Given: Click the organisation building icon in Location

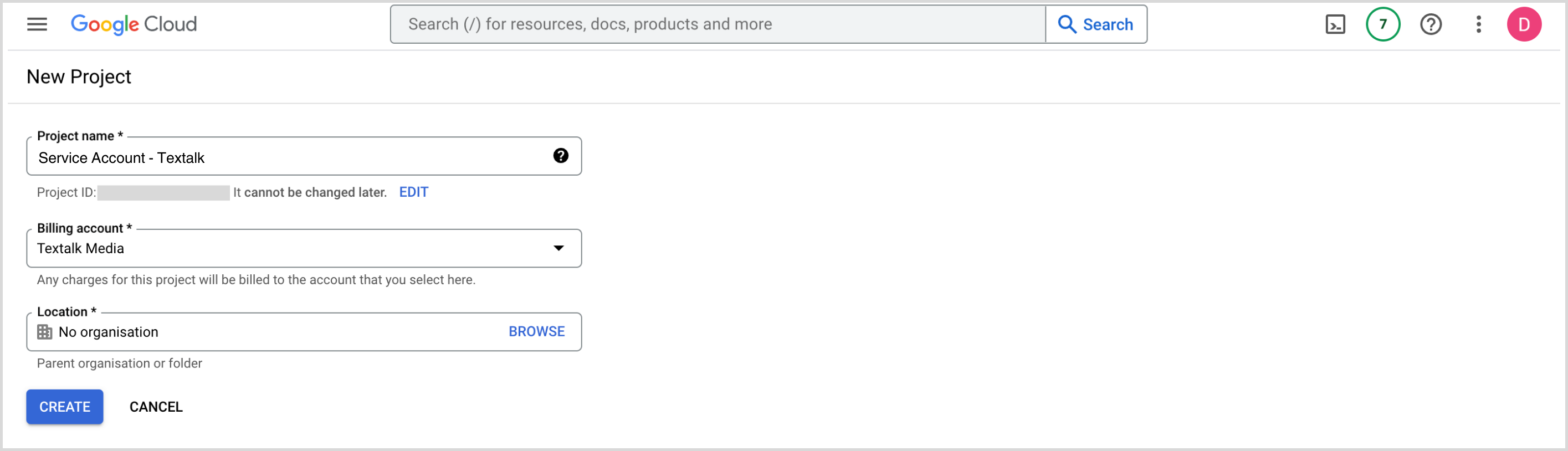Looking at the screenshot, I should [x=44, y=332].
